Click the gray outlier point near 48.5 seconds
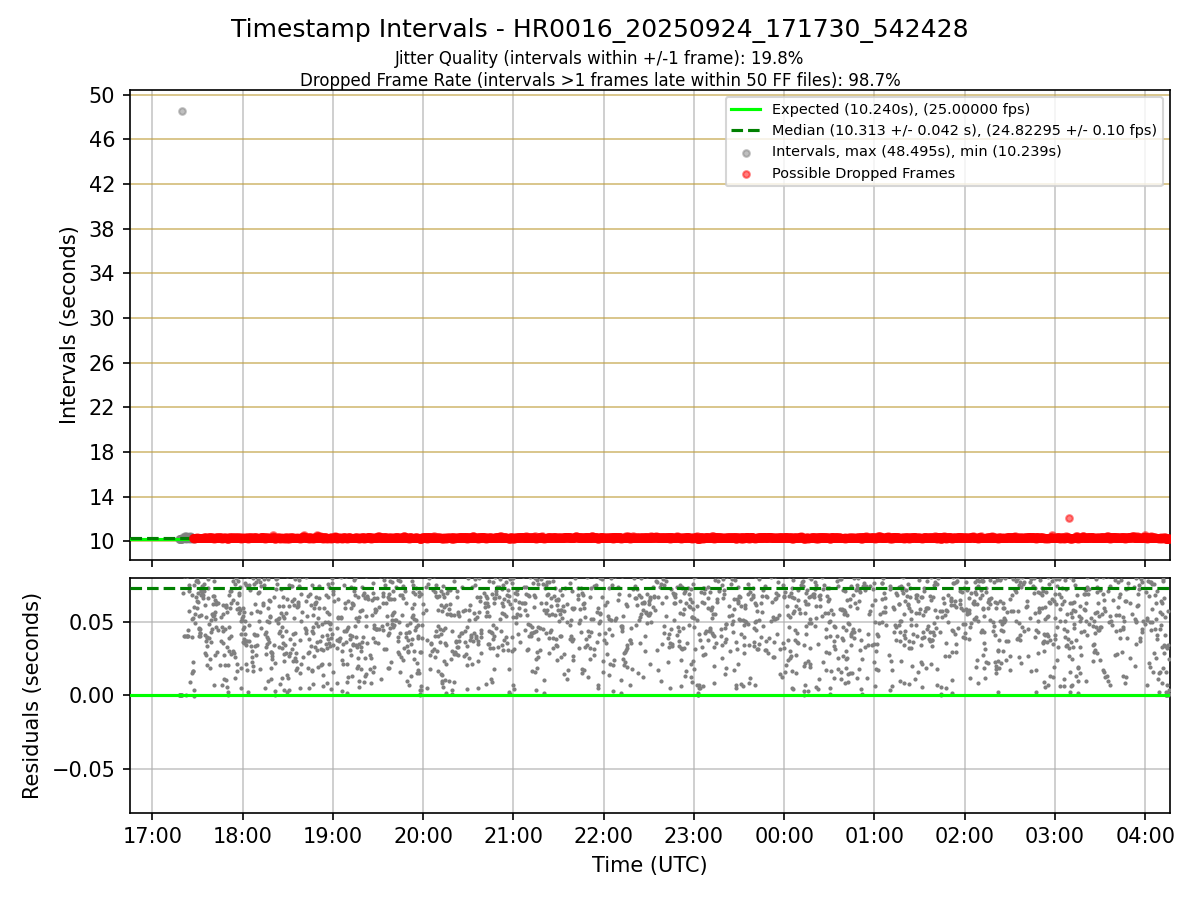The height and width of the screenshot is (900, 1200). 182,111
